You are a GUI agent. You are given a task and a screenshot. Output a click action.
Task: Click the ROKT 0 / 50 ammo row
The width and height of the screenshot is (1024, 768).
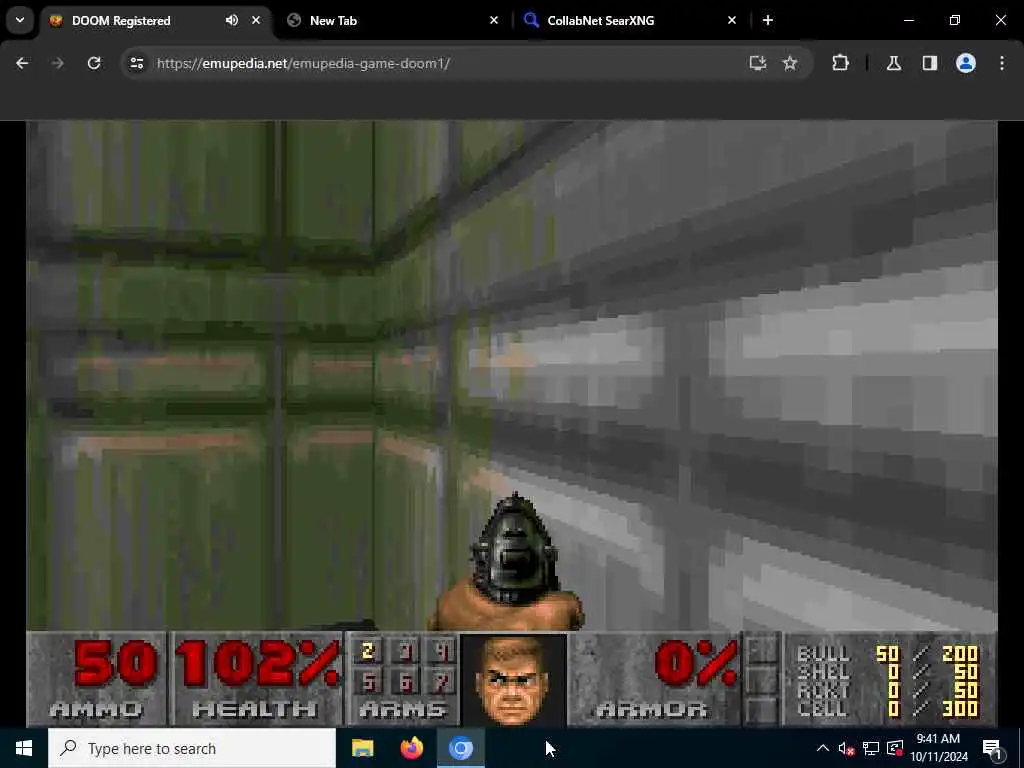click(888, 690)
